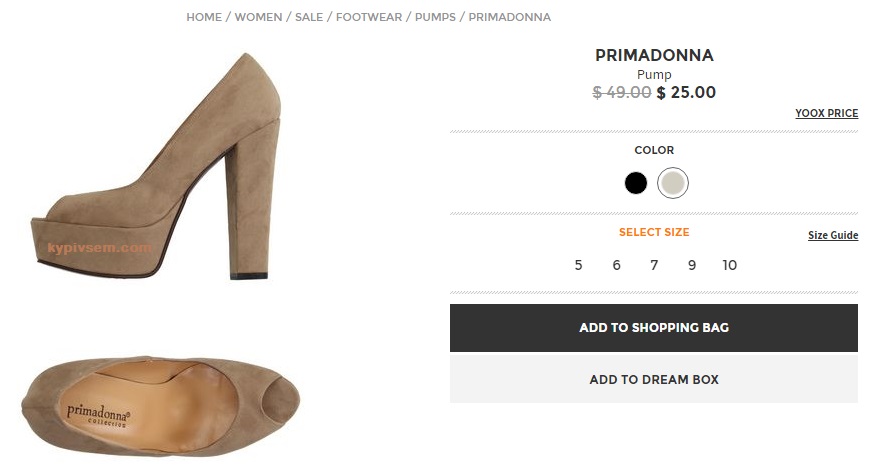
Task: Select the black color swatch
Action: point(636,183)
